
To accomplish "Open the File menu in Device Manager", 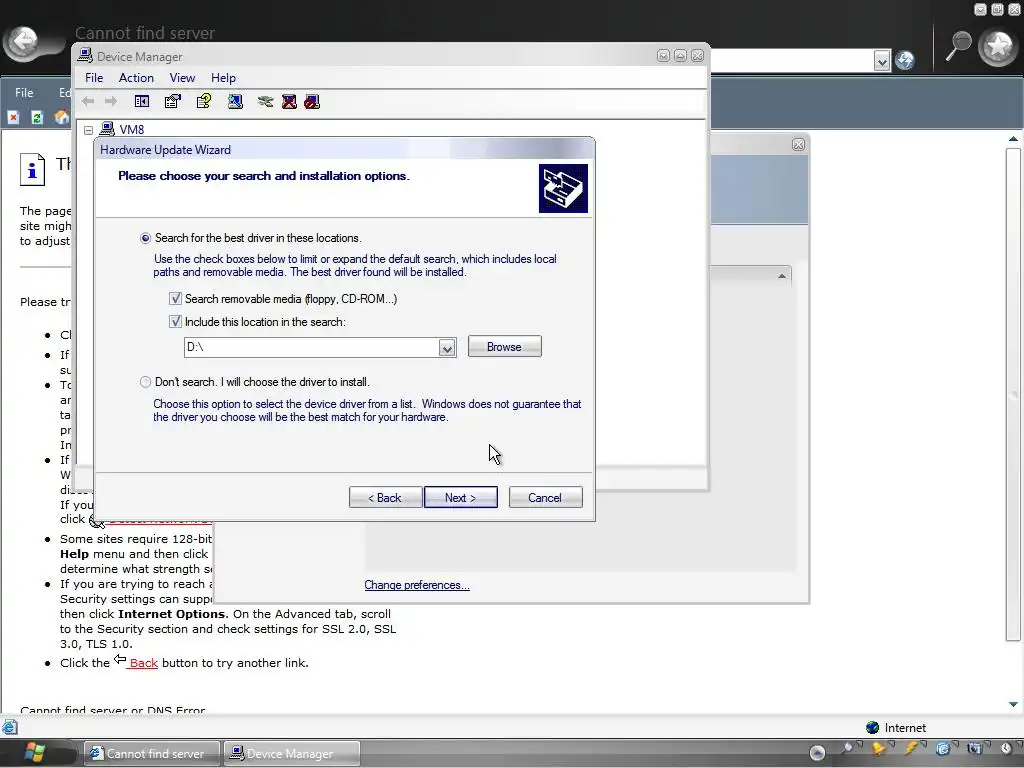I will tap(94, 78).
